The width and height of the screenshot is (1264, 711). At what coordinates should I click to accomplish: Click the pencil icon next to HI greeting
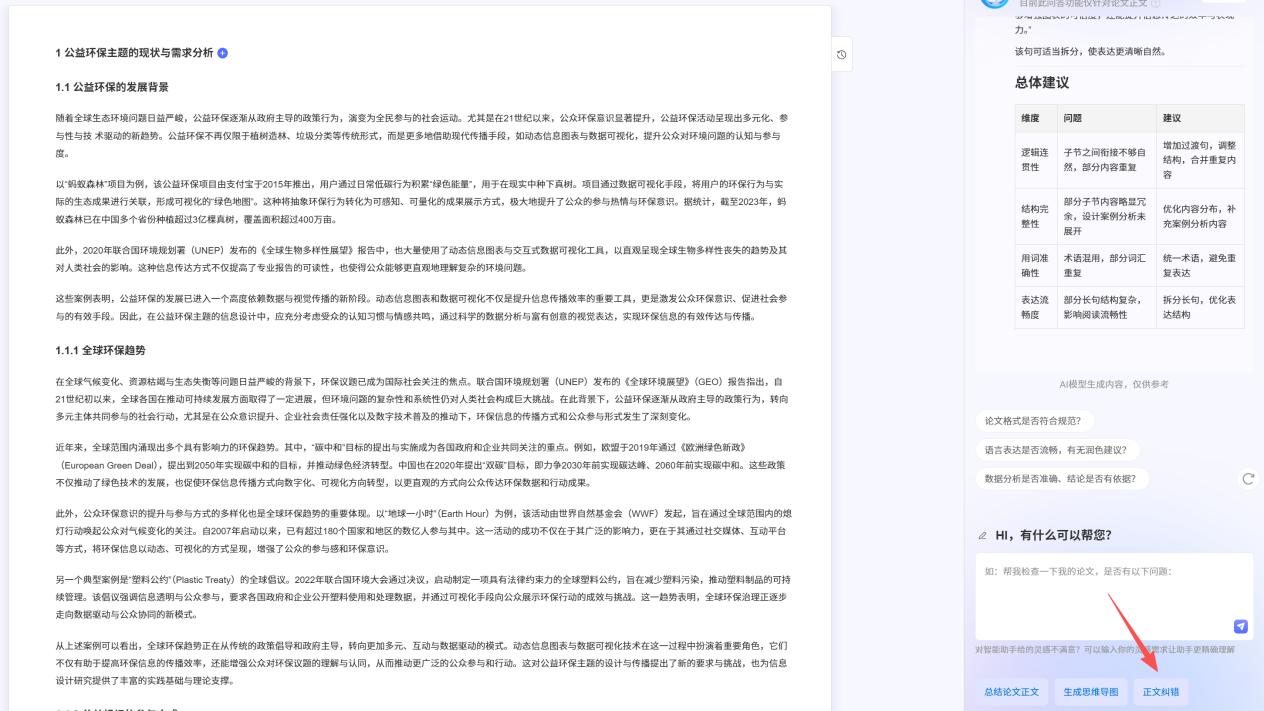click(x=982, y=536)
